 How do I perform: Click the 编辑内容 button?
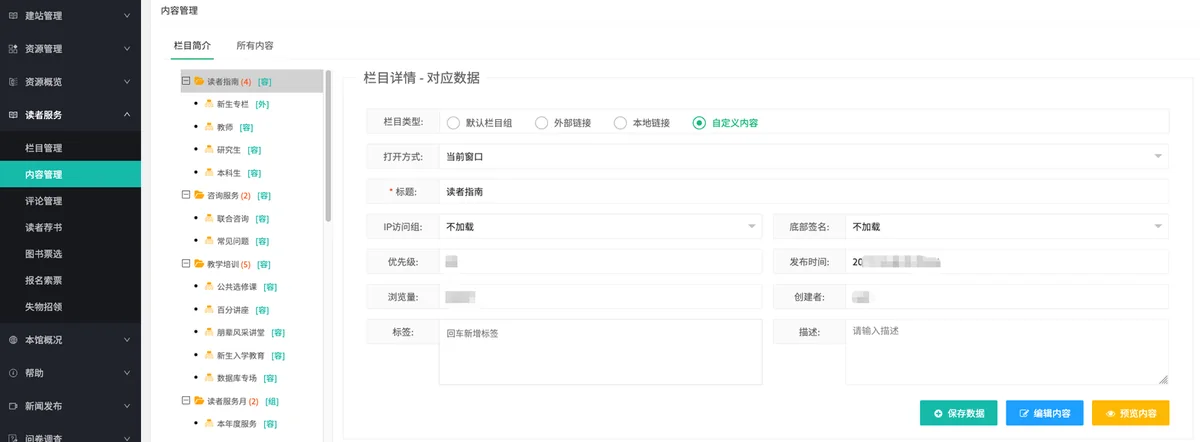pos(1044,413)
